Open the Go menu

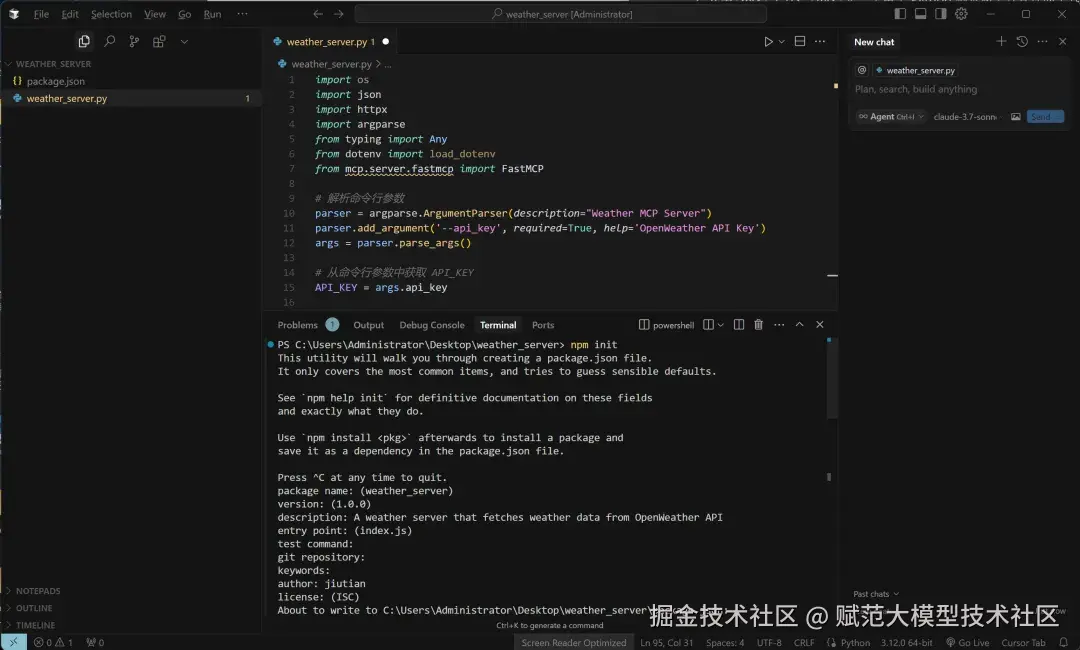coord(185,14)
